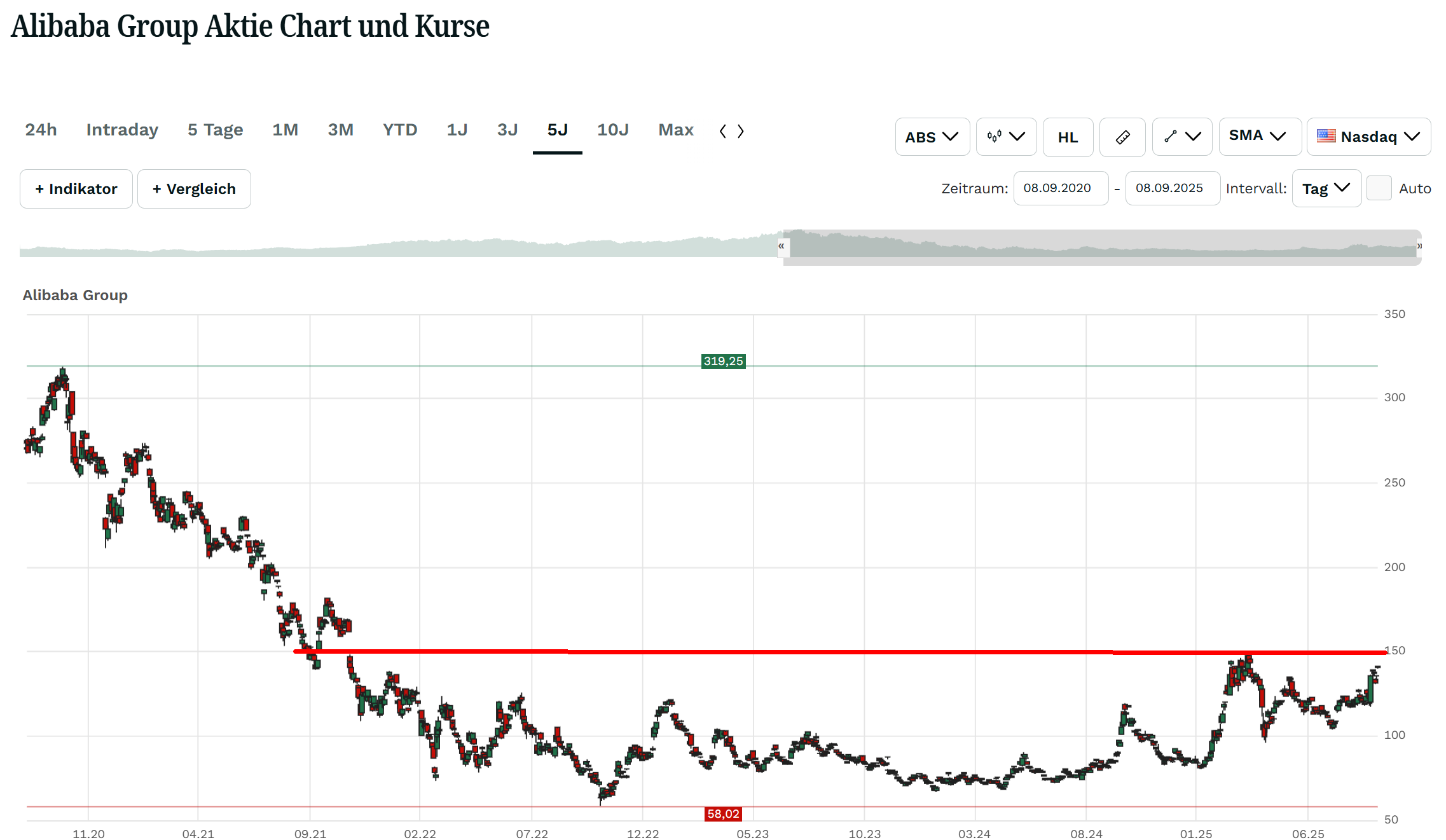Screen dimensions: 1446x840
Task: Toggle the HL high-low button
Action: [1068, 137]
